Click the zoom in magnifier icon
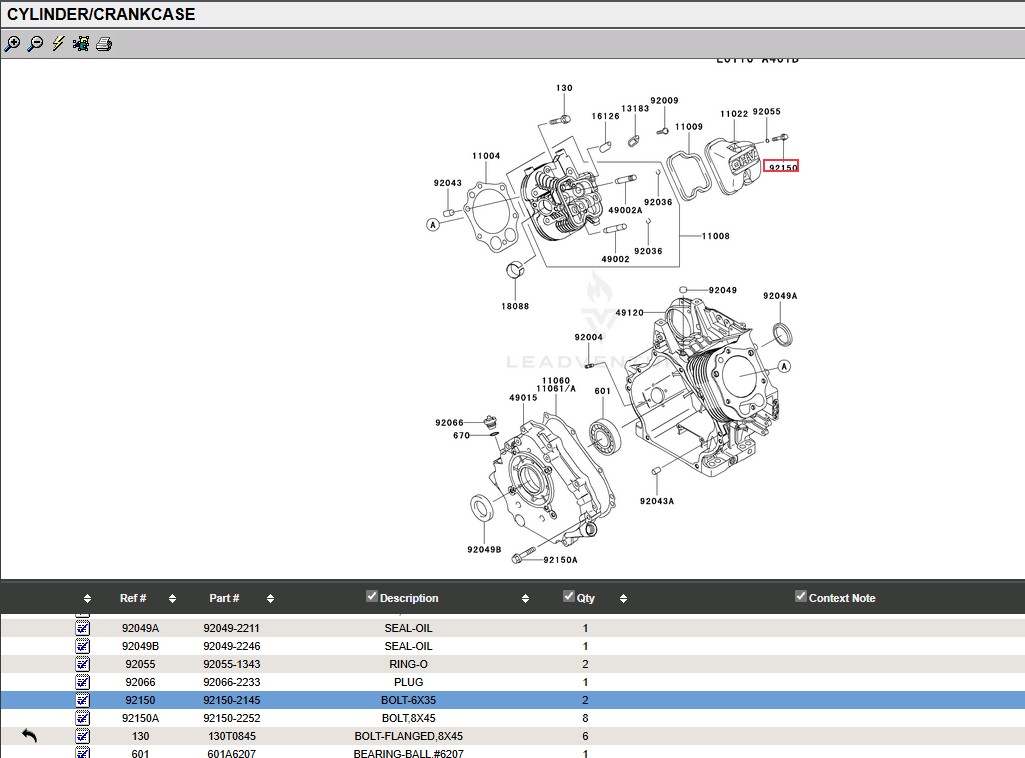This screenshot has width=1025, height=758. pyautogui.click(x=12, y=44)
